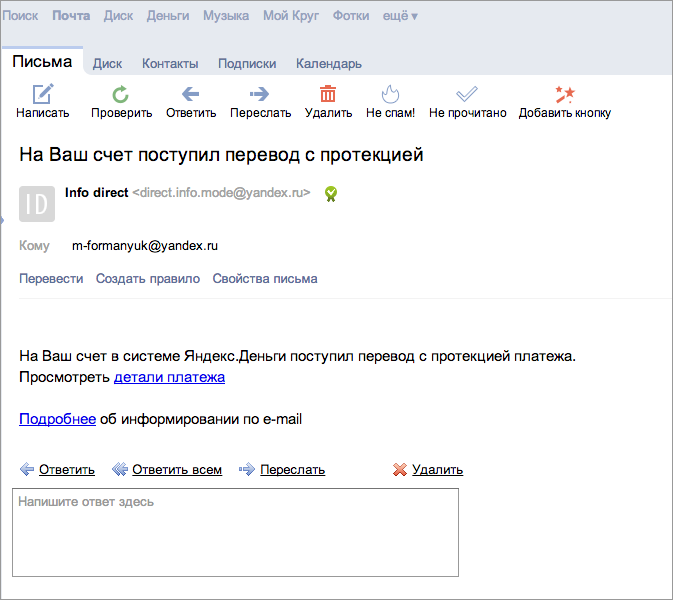Click the blue arrow icon beside bottom Ответить
Screen dimensions: 673x600
tap(27, 469)
